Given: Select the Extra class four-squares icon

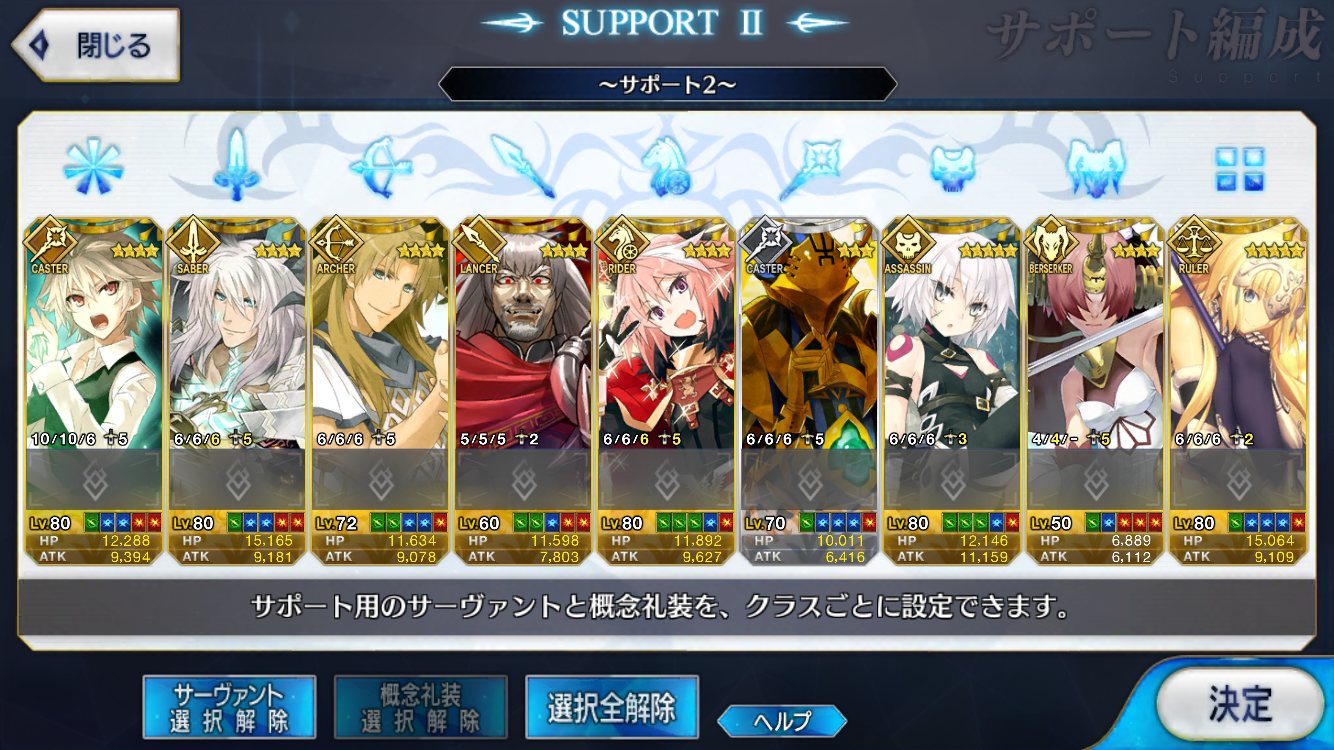Looking at the screenshot, I should [x=1240, y=168].
